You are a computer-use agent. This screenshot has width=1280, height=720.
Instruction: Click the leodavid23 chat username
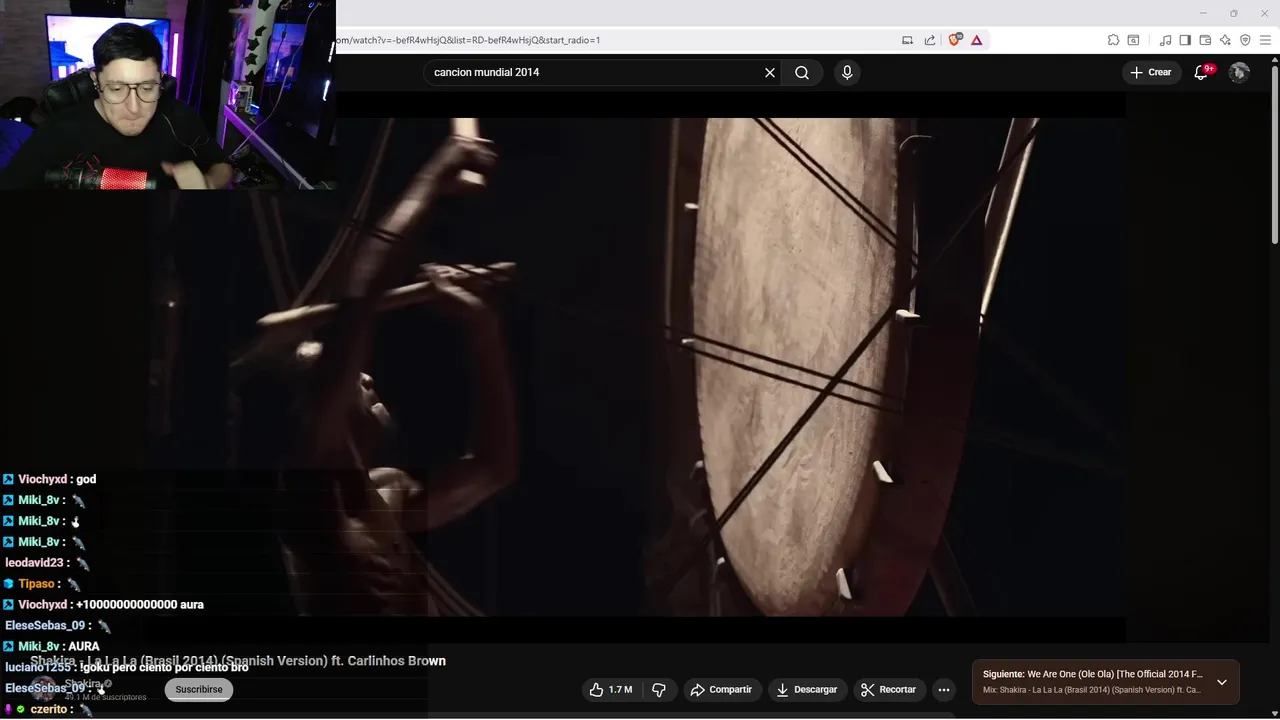click(35, 562)
